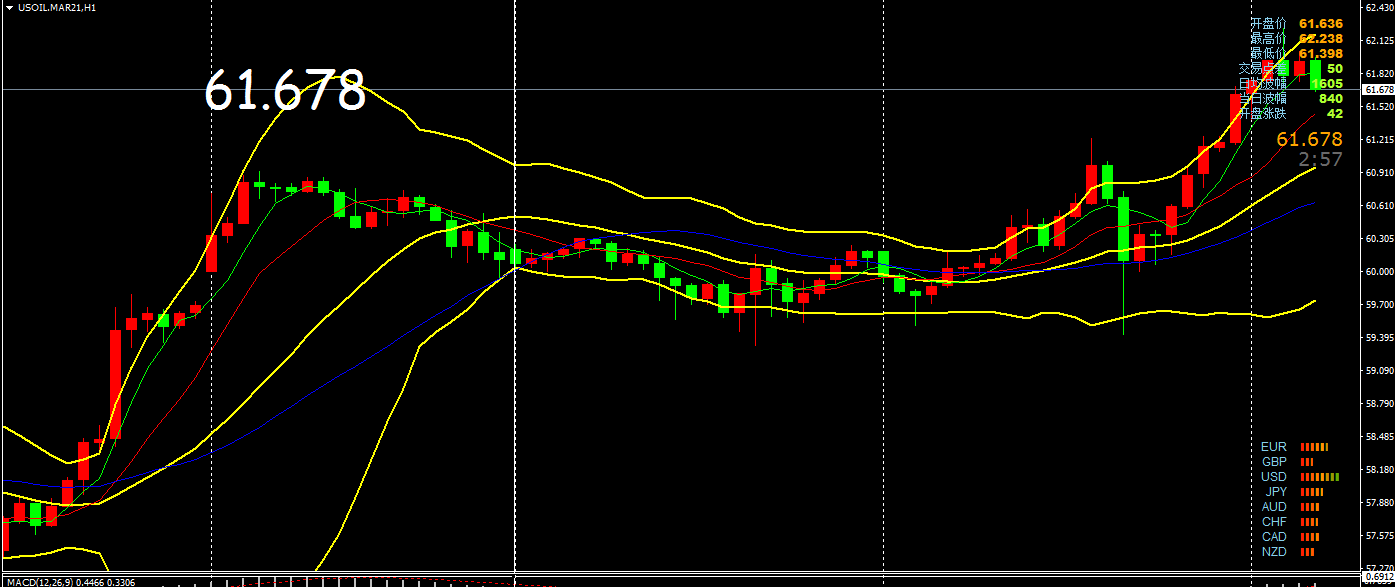Click the 0.6912 value on the MACD scale
1395x587 pixels.
coord(1379,577)
